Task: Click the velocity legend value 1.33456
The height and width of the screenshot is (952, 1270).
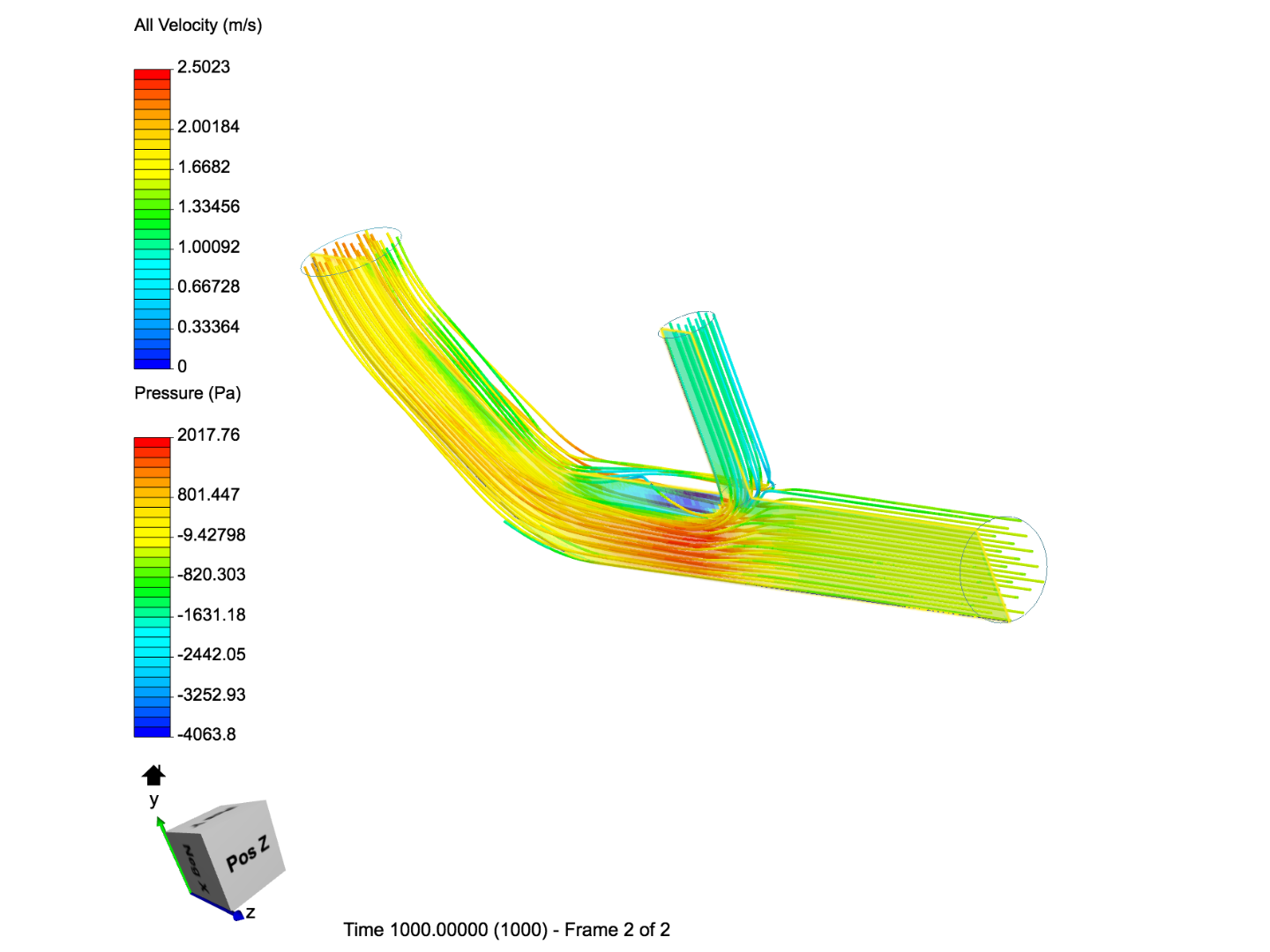Action: (208, 206)
